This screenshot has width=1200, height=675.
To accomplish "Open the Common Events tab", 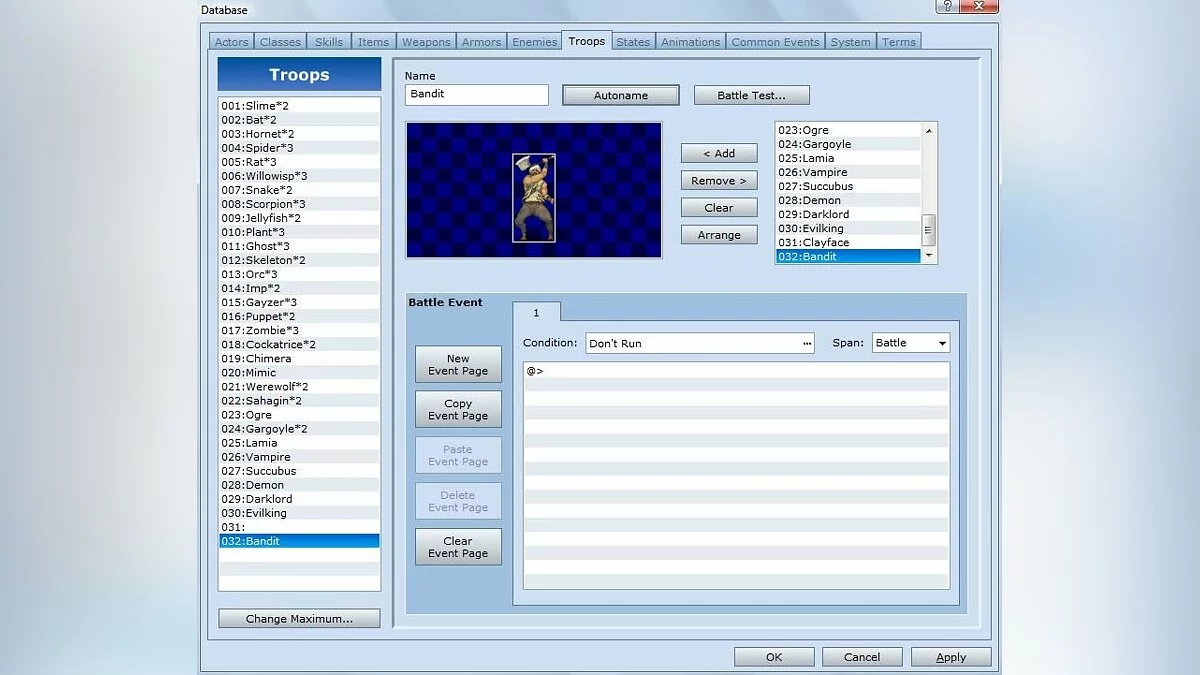I will point(775,42).
